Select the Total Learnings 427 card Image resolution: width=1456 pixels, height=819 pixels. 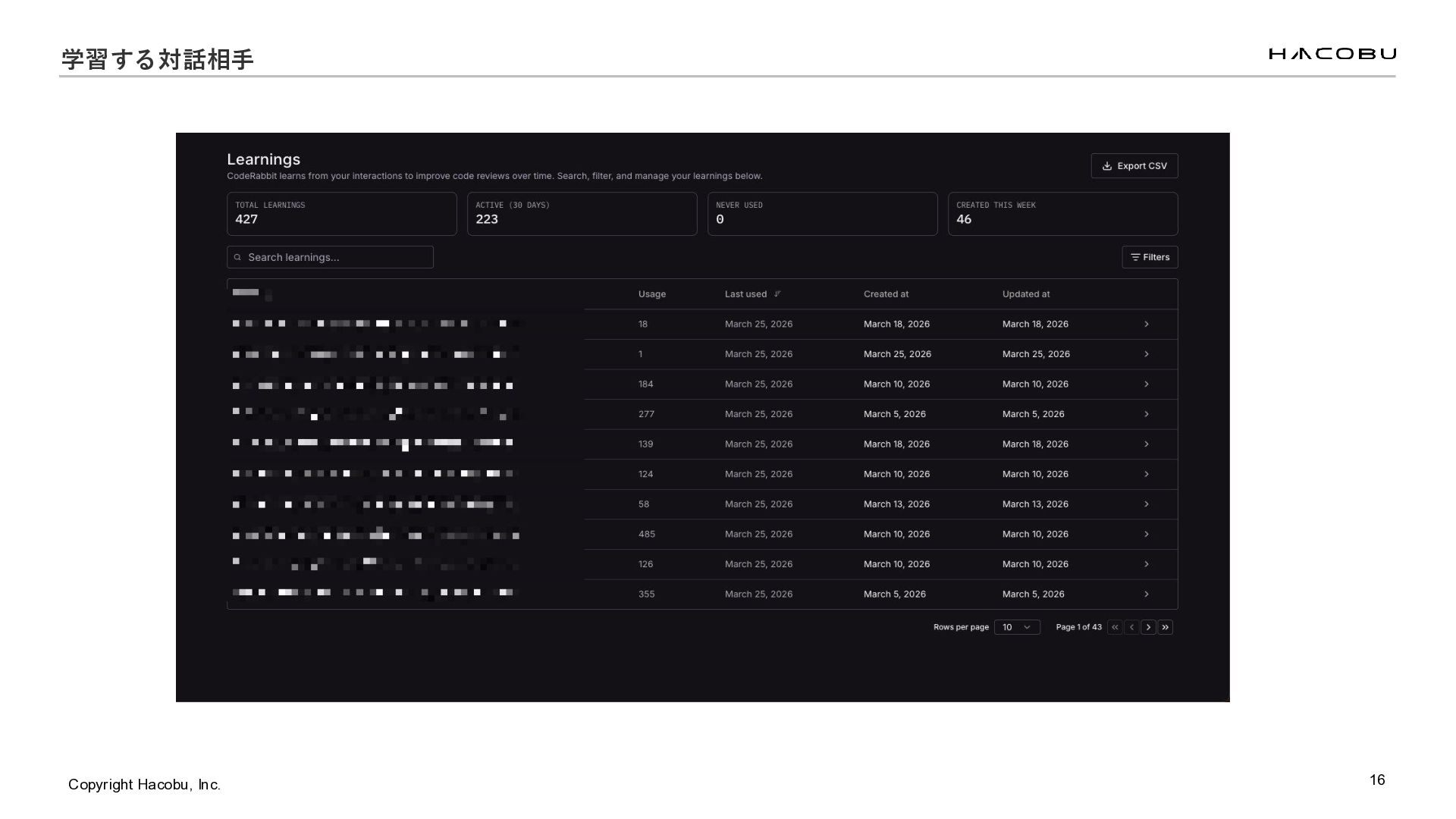point(341,213)
